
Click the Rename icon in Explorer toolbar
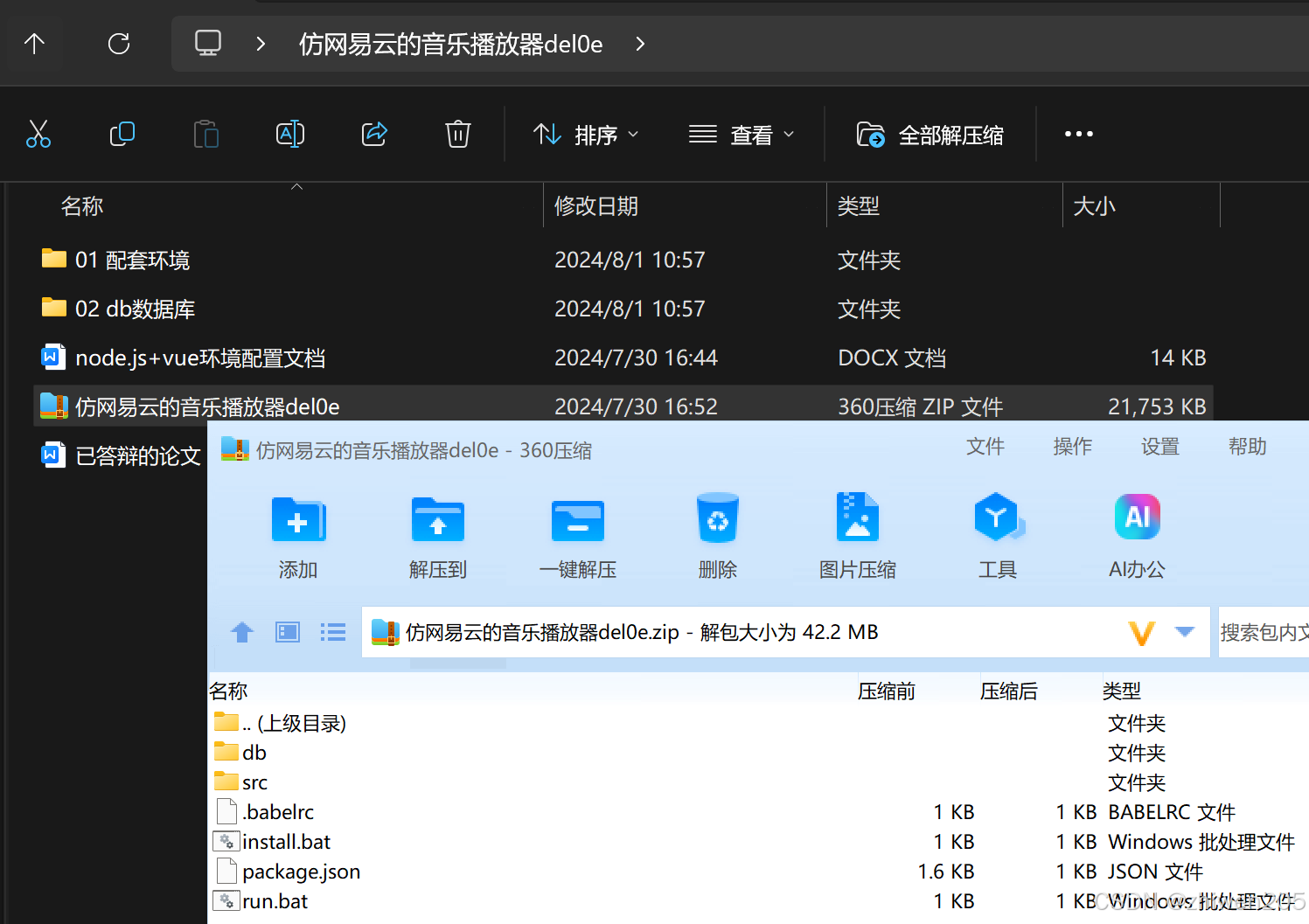(290, 134)
